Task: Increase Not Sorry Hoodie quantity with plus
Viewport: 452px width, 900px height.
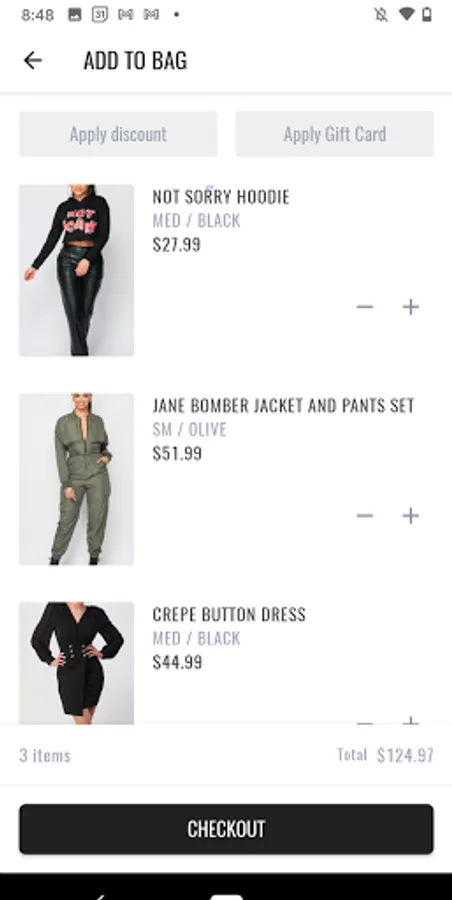Action: (410, 307)
